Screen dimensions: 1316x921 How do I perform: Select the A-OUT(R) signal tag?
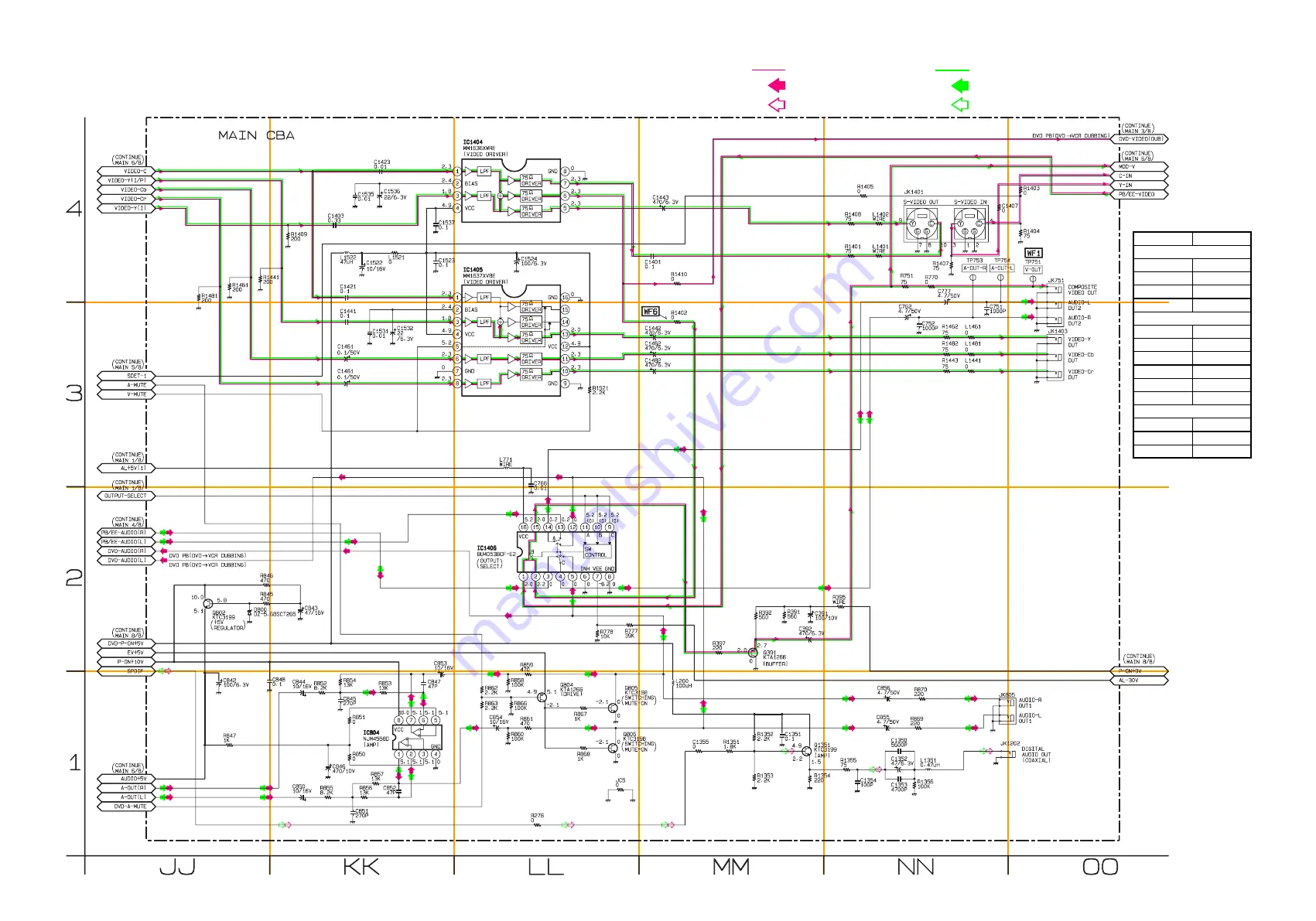click(127, 788)
